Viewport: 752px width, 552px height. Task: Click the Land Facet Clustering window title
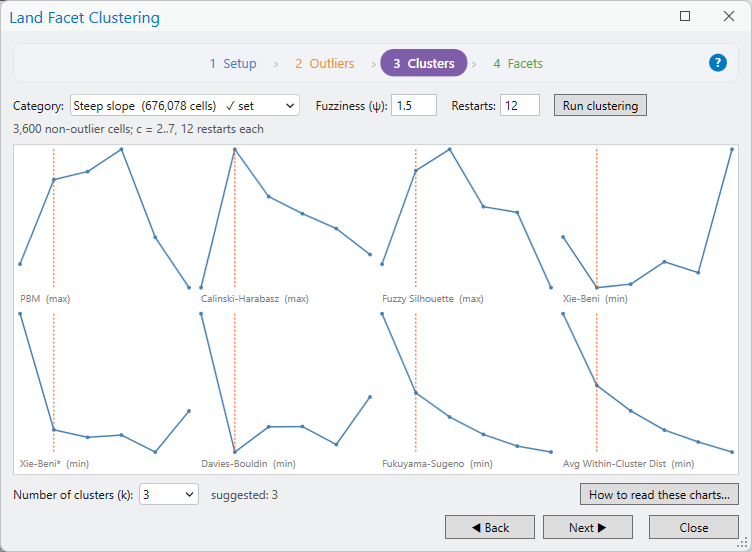coord(84,17)
